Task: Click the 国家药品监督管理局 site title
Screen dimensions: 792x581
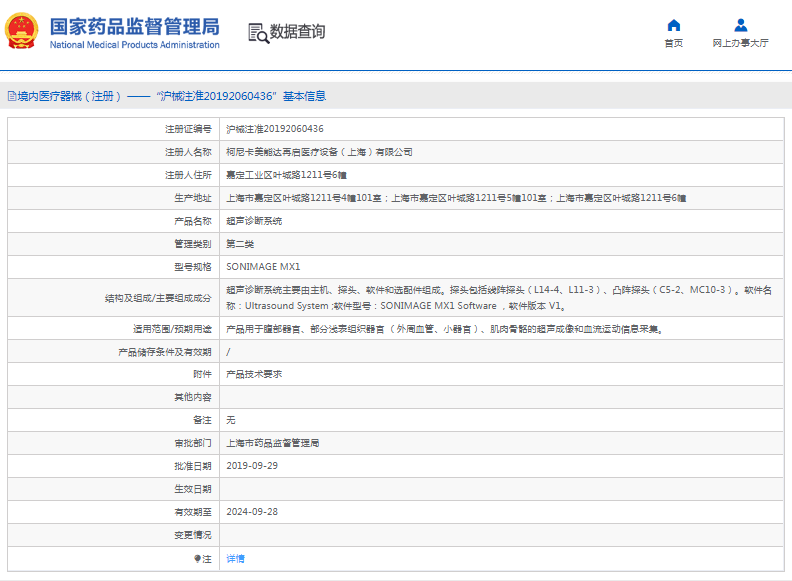Action: (x=134, y=25)
